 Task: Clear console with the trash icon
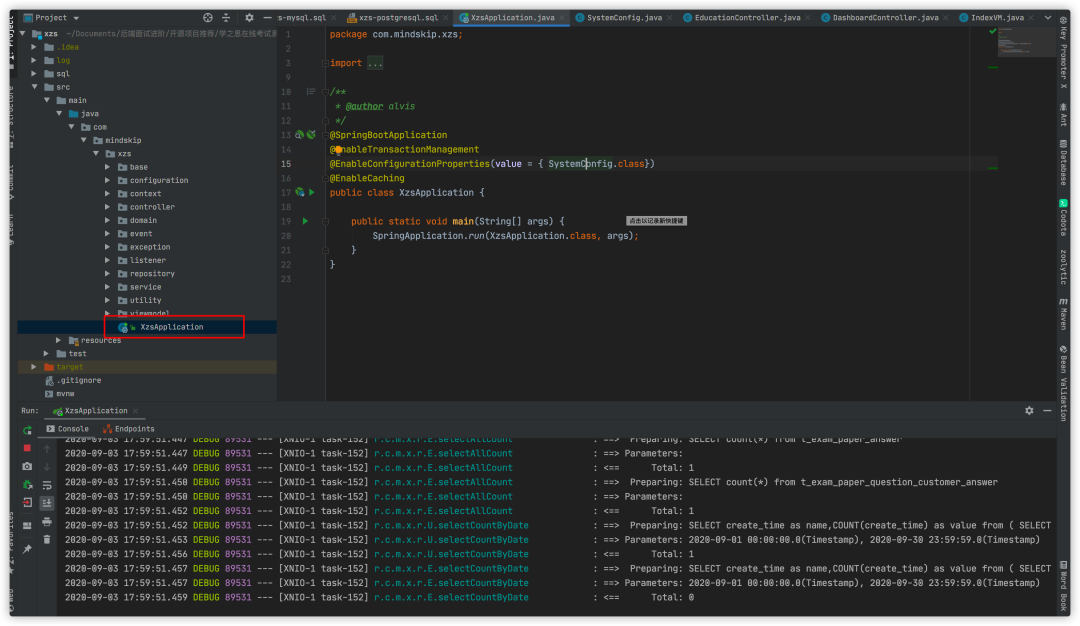47,539
